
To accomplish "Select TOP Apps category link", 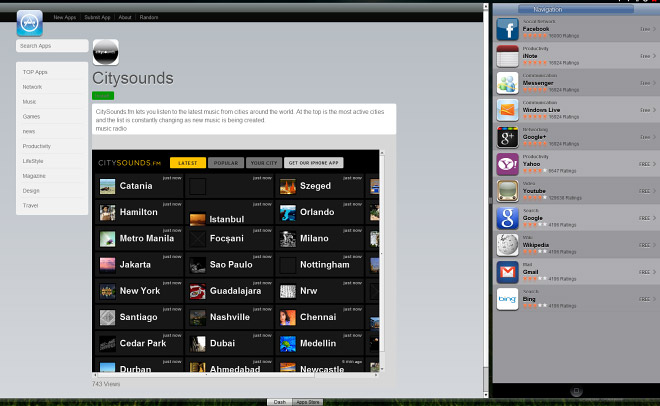I will coord(35,72).
